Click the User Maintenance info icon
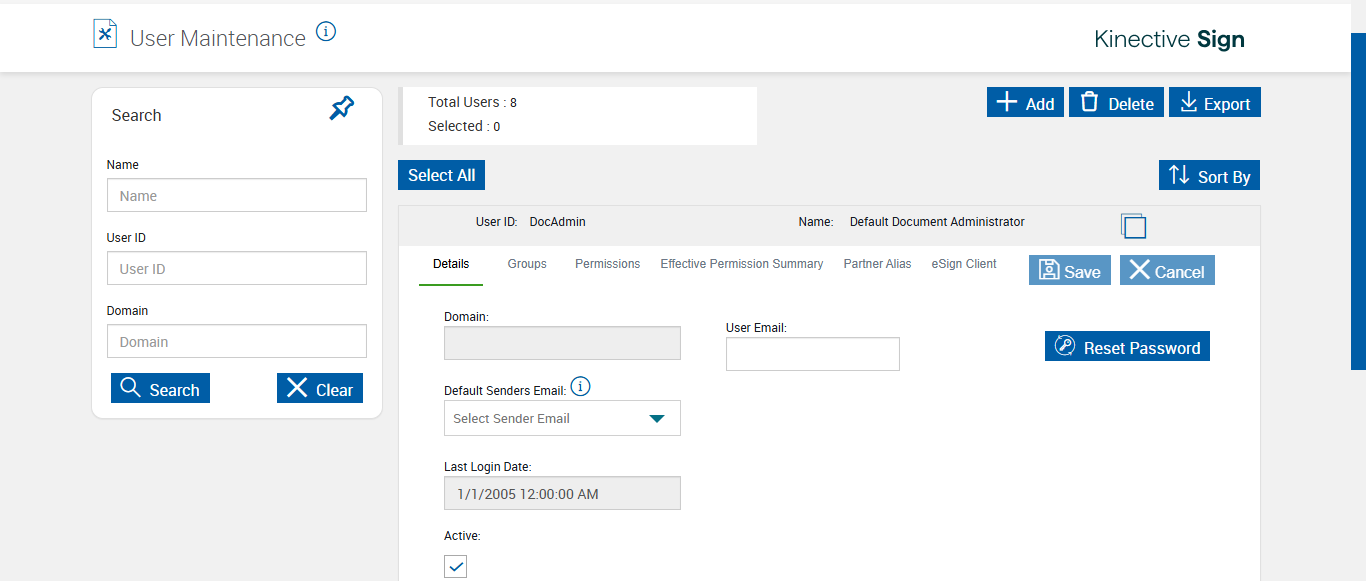Screen dimensions: 1366x581 pyautogui.click(x=326, y=32)
